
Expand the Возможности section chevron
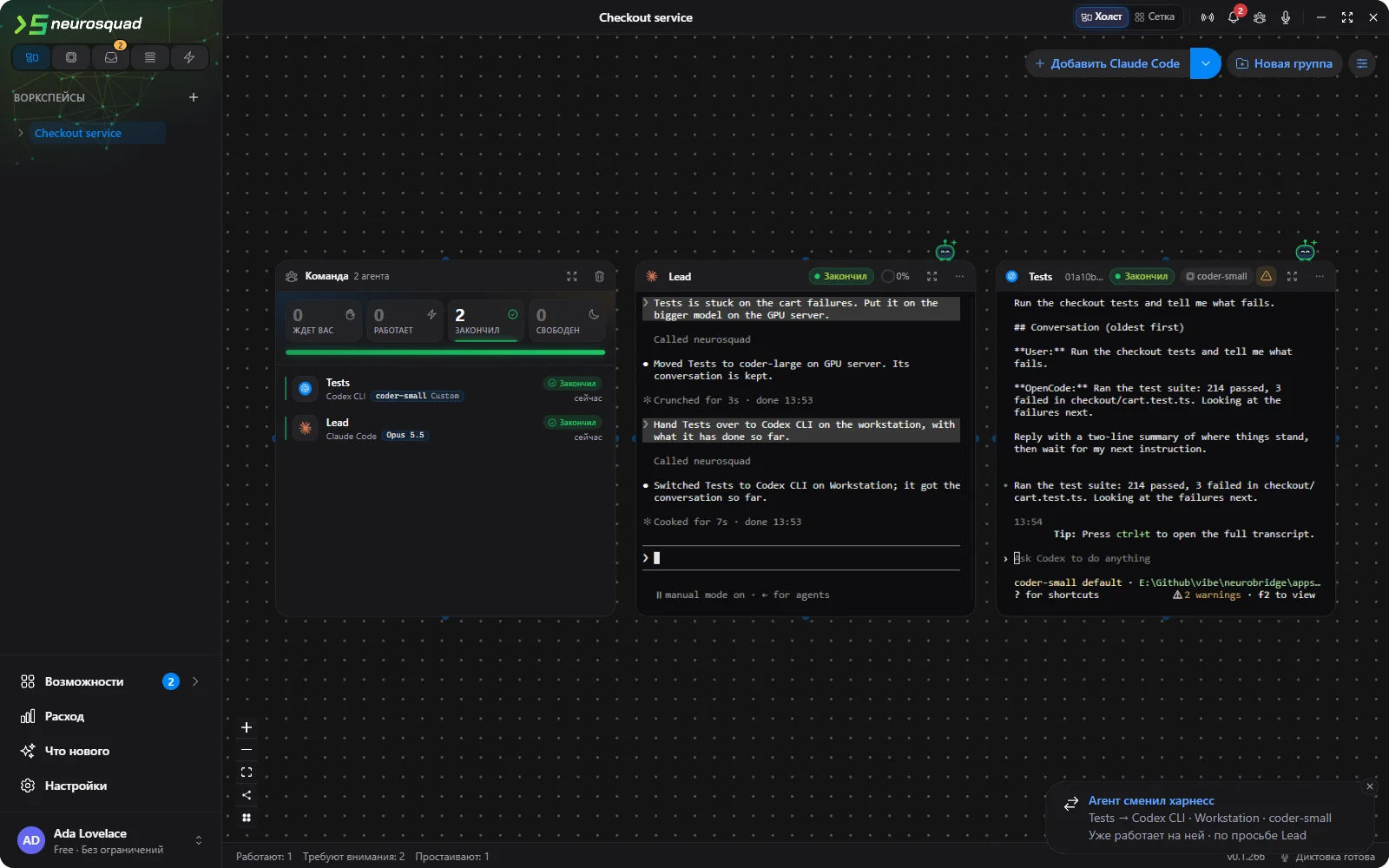(x=195, y=681)
